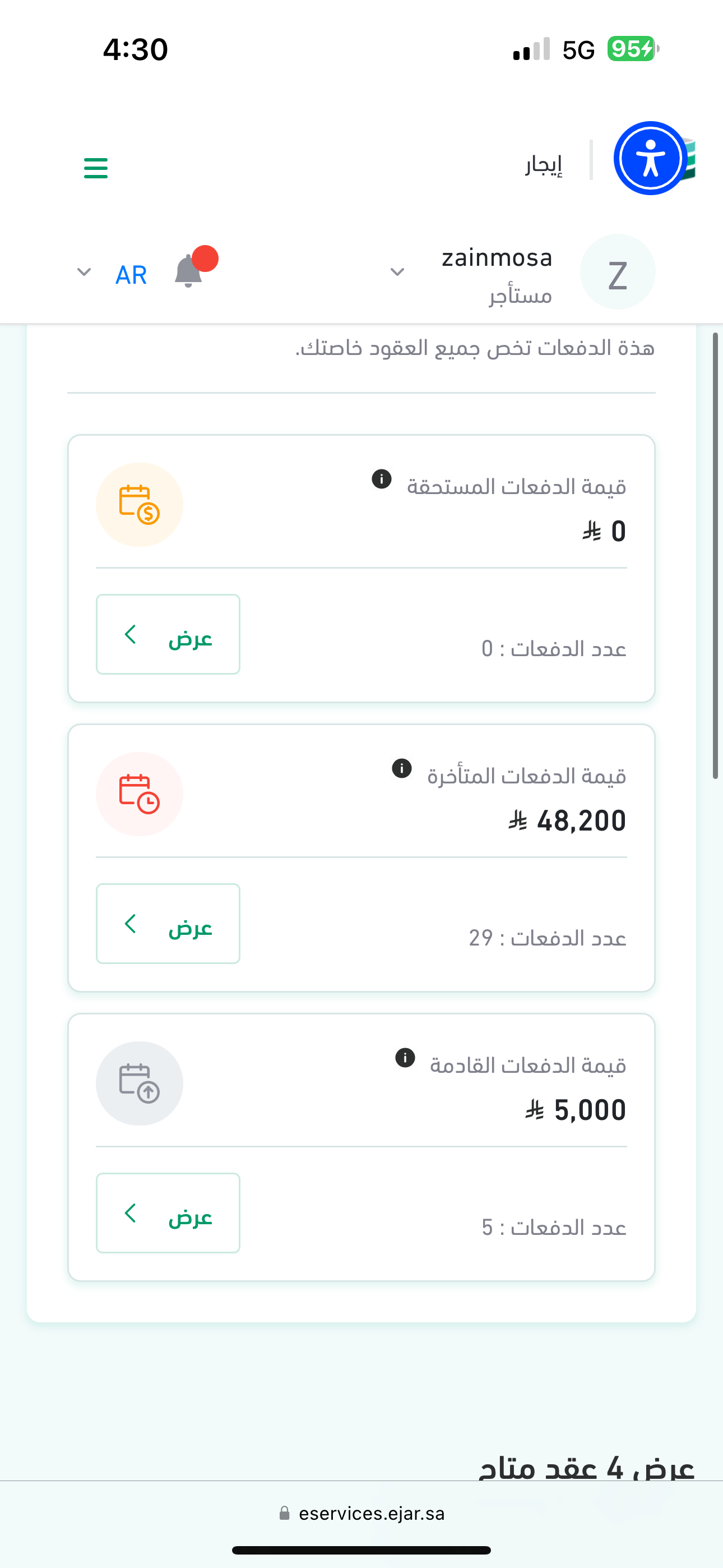723x1568 pixels.
Task: Click the red late payments calendar icon
Action: (140, 794)
